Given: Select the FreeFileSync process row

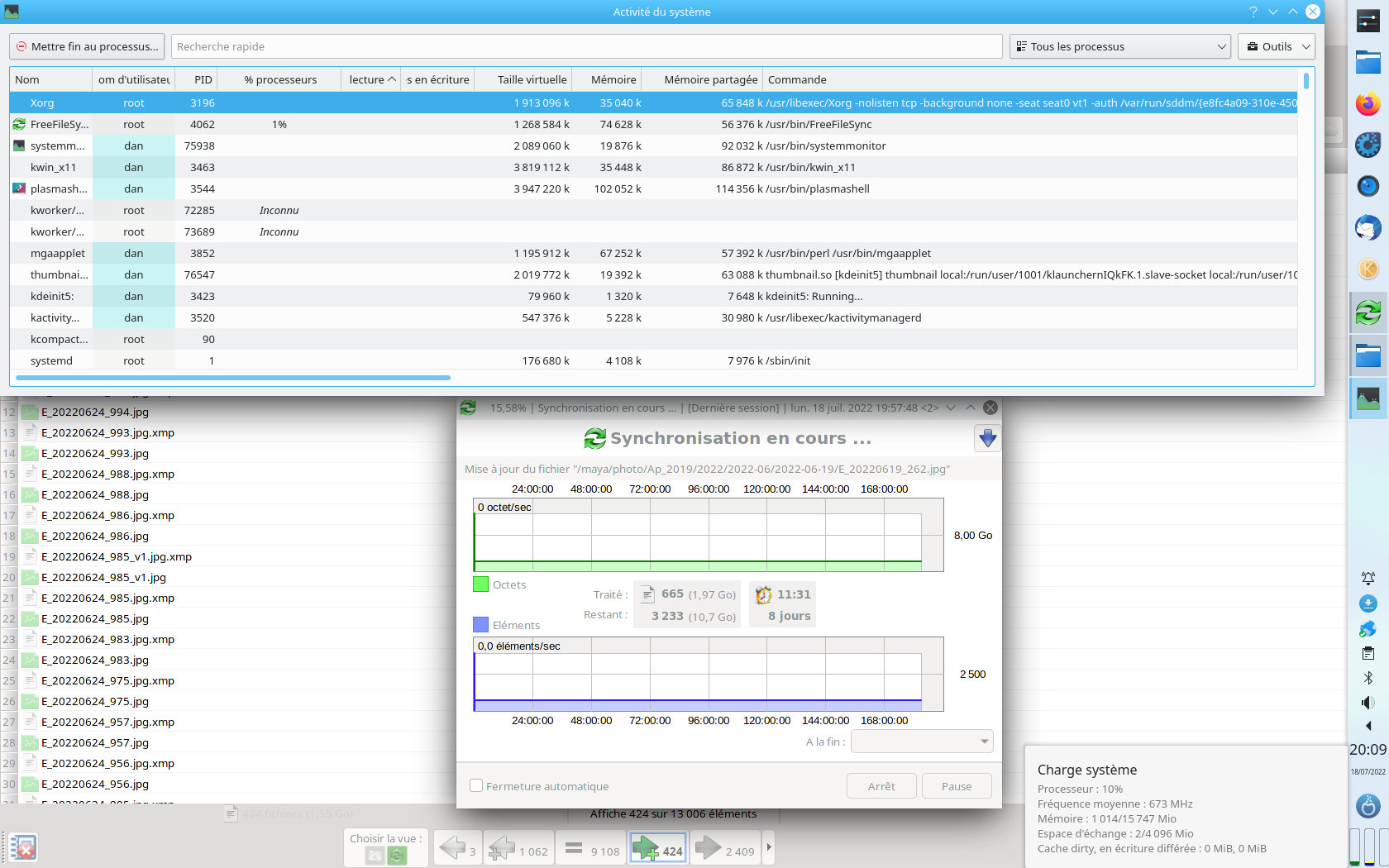Looking at the screenshot, I should [653, 124].
